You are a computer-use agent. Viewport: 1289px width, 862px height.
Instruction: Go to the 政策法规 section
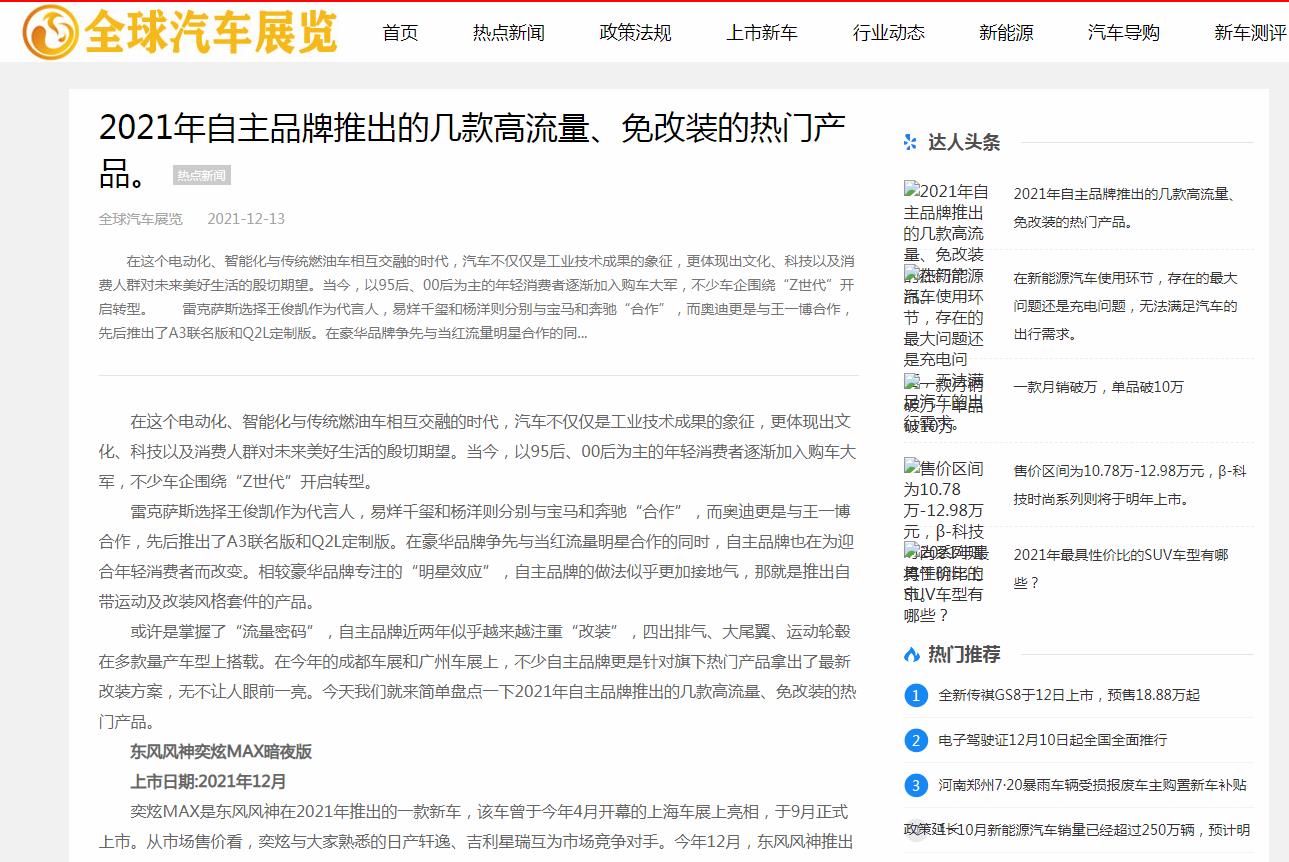click(636, 33)
